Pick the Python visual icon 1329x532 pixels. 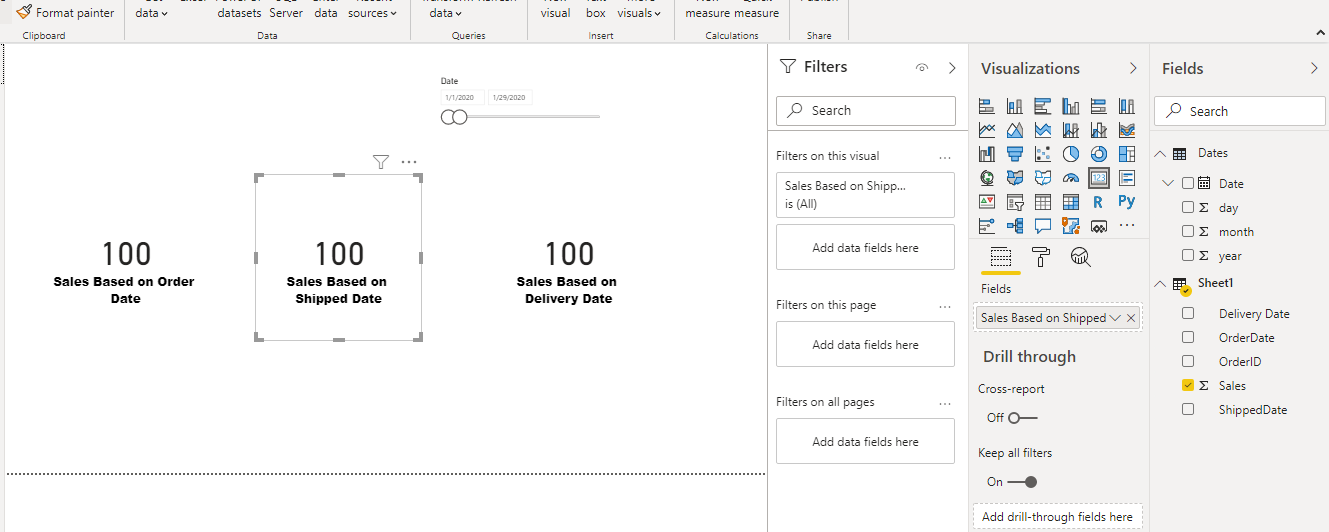point(1127,202)
